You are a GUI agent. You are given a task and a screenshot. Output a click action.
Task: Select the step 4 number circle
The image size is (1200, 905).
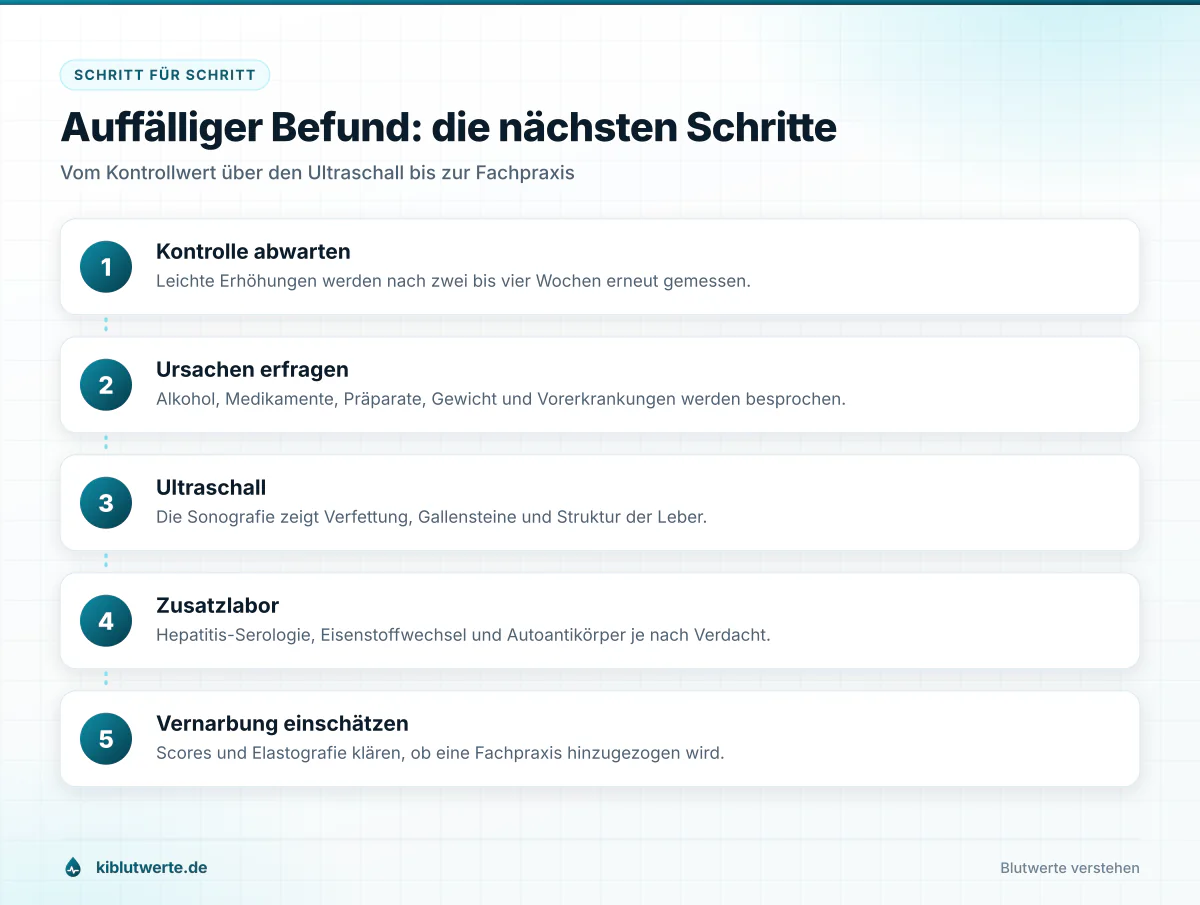pyautogui.click(x=106, y=621)
